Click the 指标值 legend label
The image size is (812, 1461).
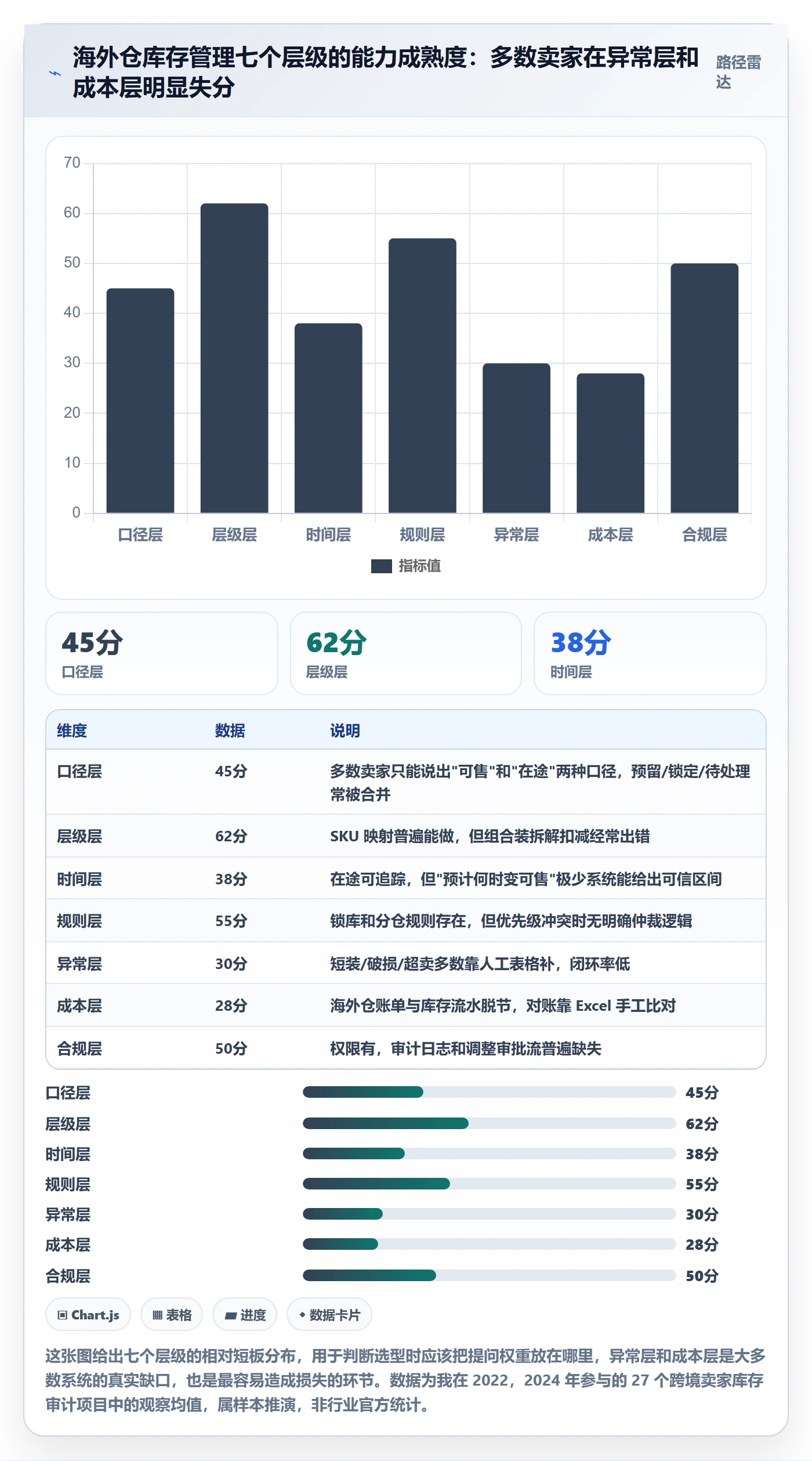[420, 566]
